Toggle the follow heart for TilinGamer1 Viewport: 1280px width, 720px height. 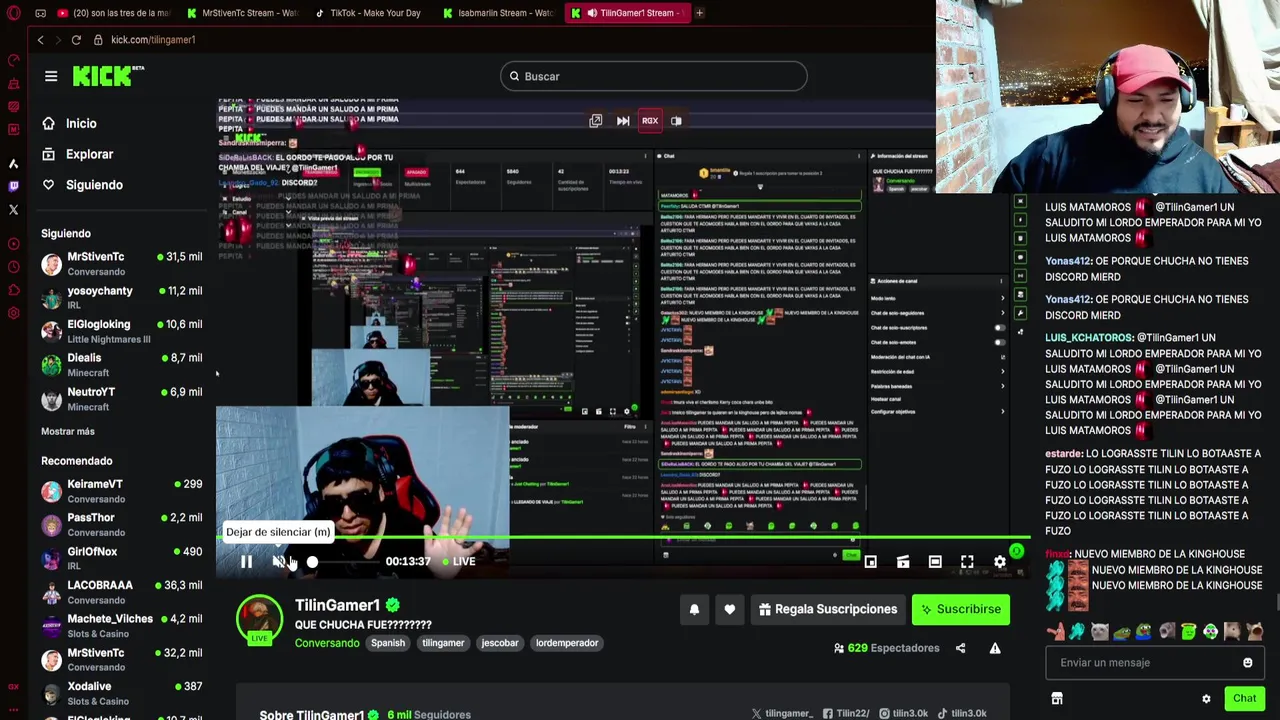click(729, 609)
